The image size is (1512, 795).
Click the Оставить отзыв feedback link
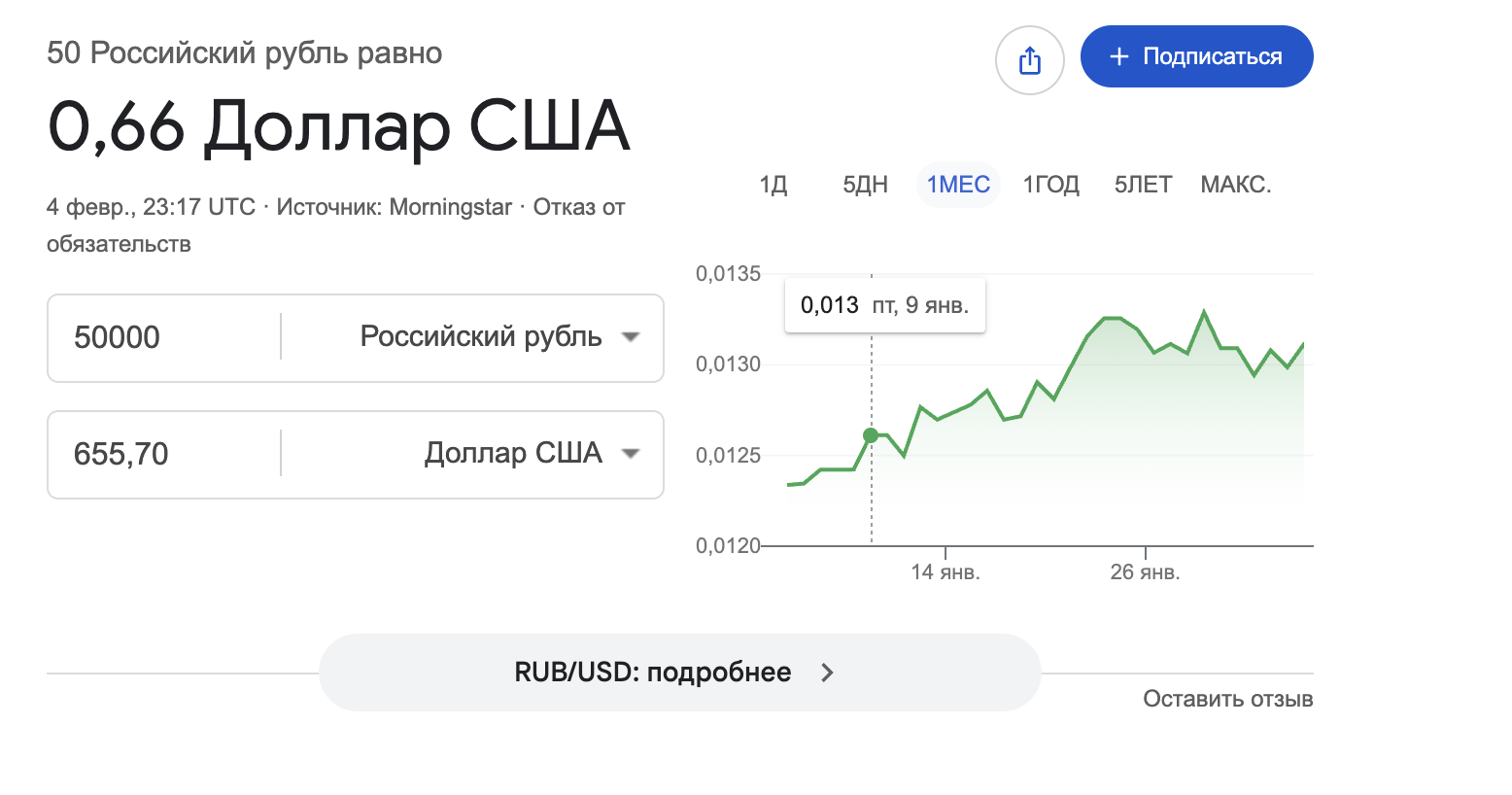click(x=1227, y=699)
